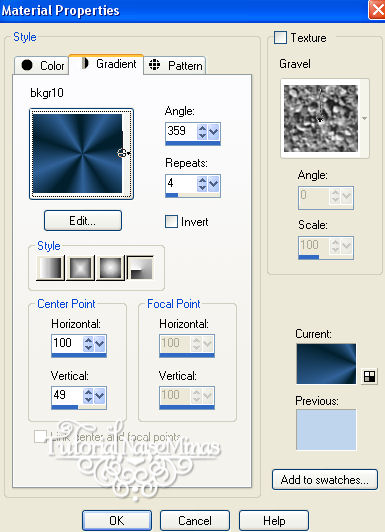
Task: Open the gradient Angle dropdown arrow
Action: click(214, 131)
